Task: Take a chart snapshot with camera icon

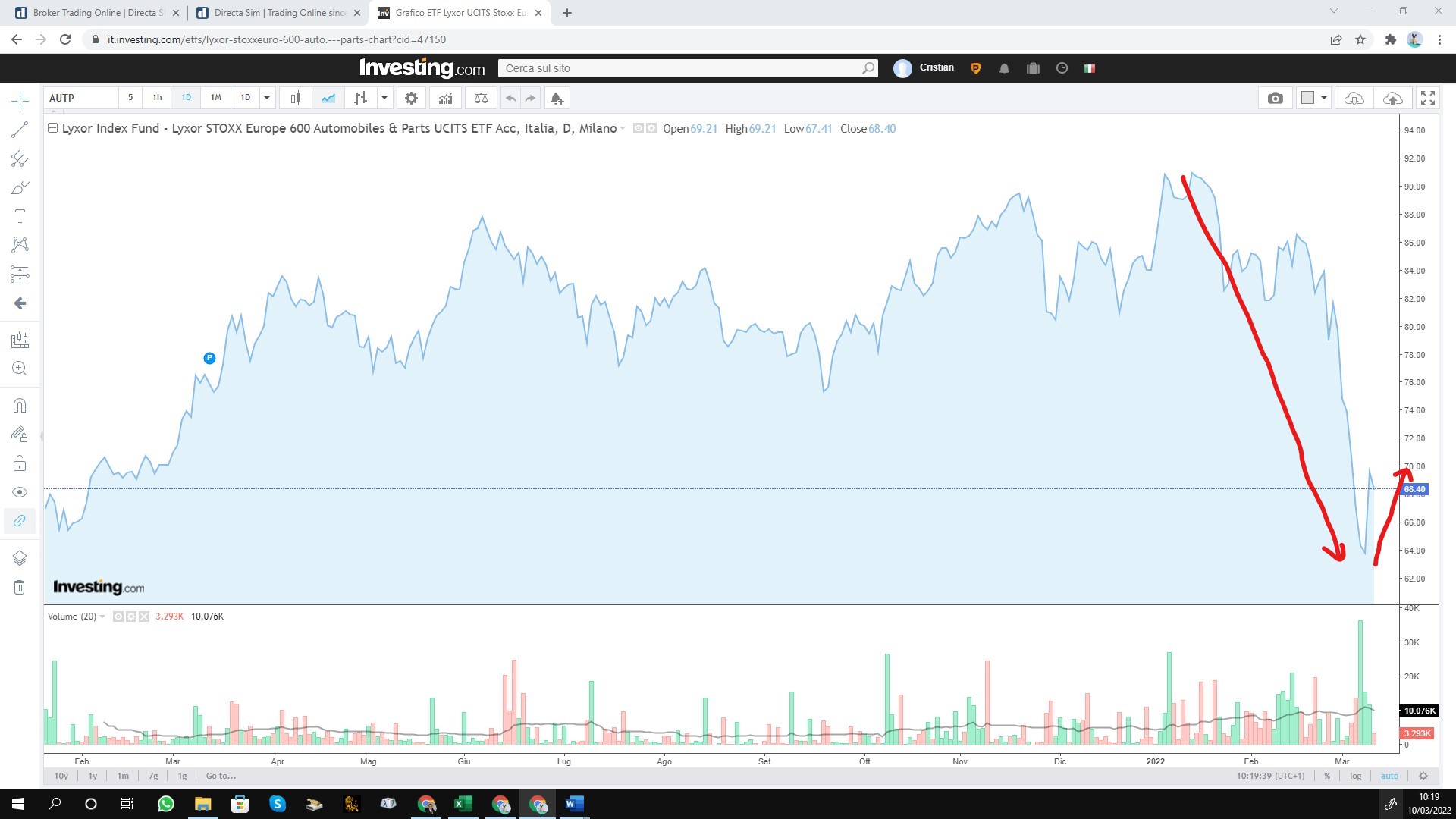Action: (x=1276, y=98)
